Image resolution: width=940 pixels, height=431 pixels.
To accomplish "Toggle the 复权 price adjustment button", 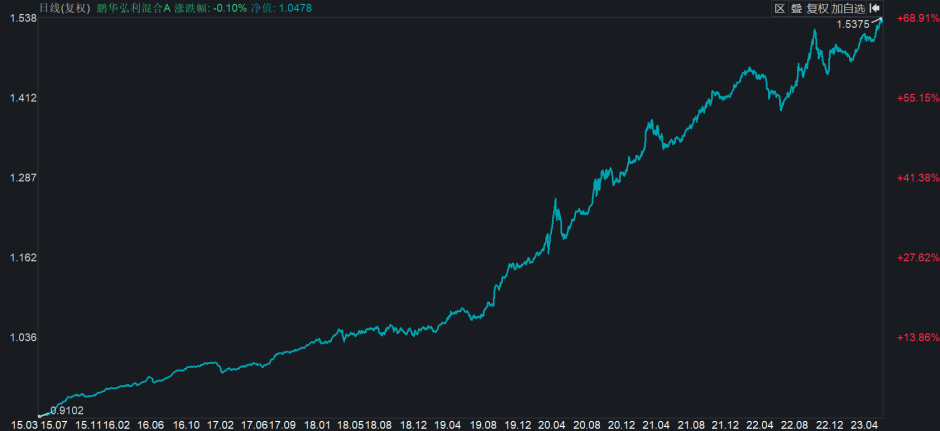I will [817, 8].
